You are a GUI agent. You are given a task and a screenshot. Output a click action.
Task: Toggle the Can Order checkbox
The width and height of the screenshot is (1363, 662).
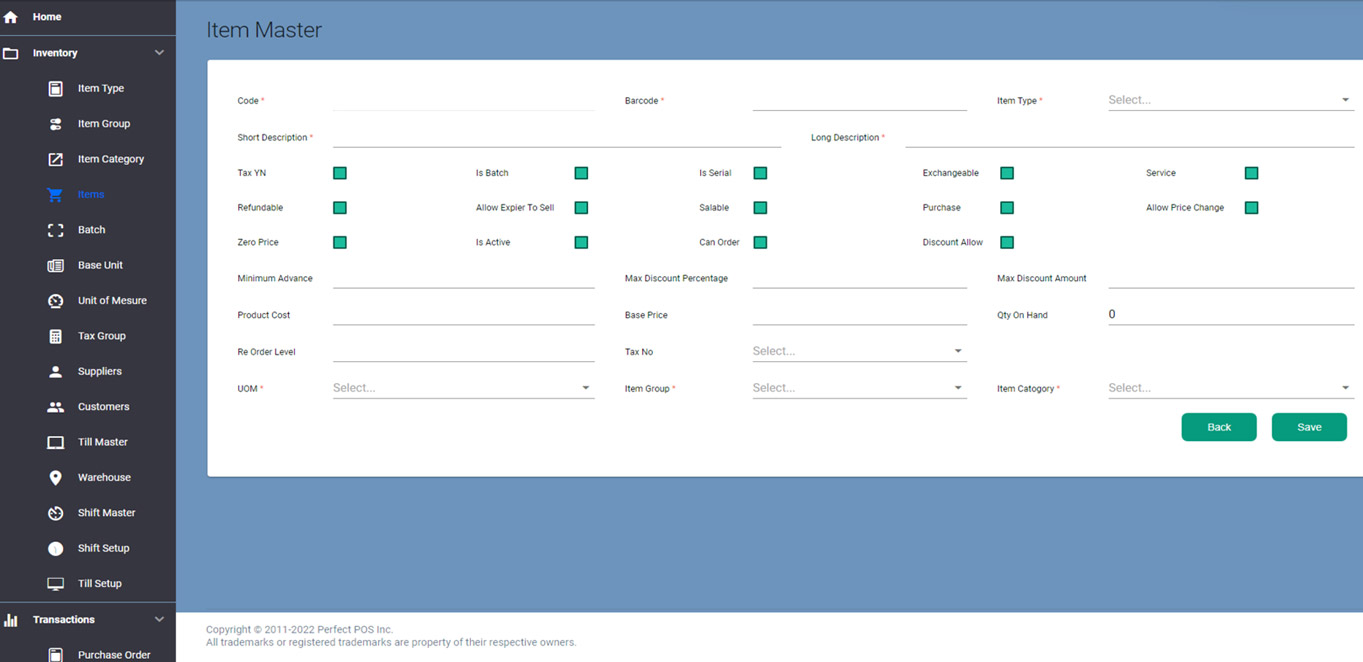(x=760, y=242)
